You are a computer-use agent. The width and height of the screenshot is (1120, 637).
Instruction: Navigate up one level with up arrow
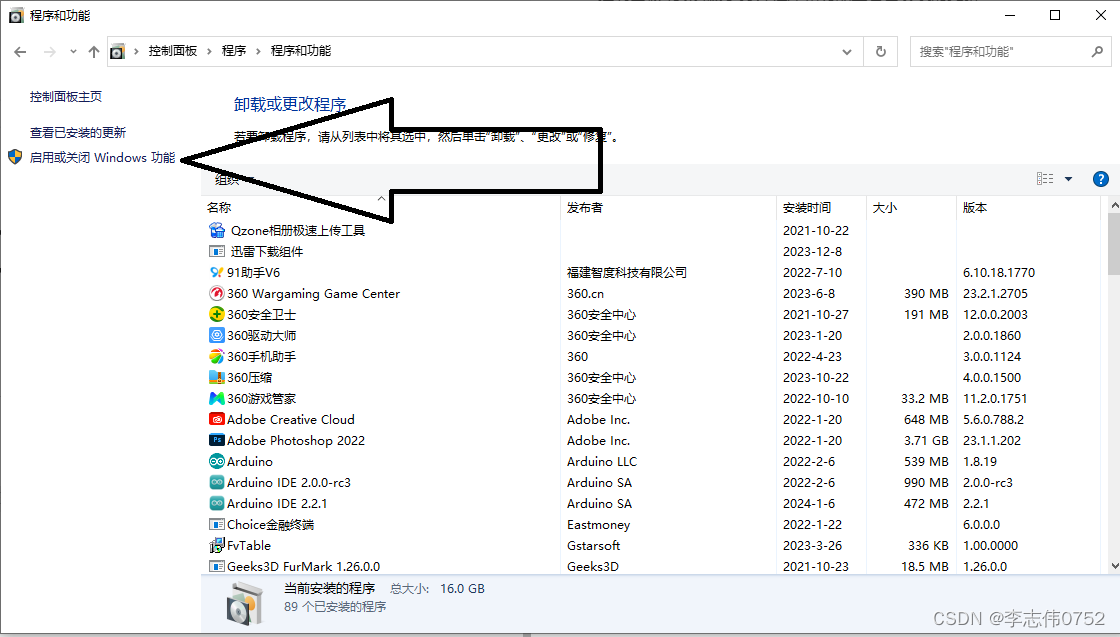click(x=94, y=51)
